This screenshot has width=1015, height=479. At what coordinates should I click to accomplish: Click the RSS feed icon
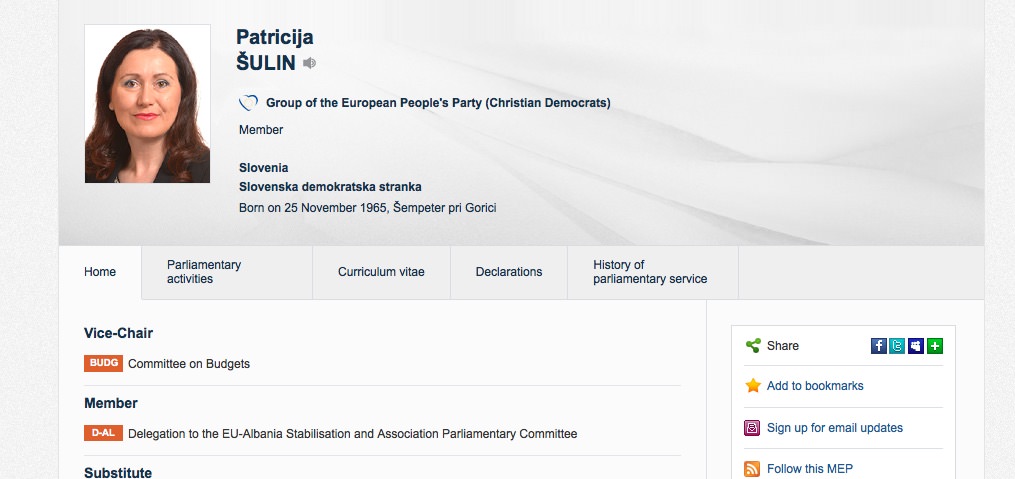753,469
